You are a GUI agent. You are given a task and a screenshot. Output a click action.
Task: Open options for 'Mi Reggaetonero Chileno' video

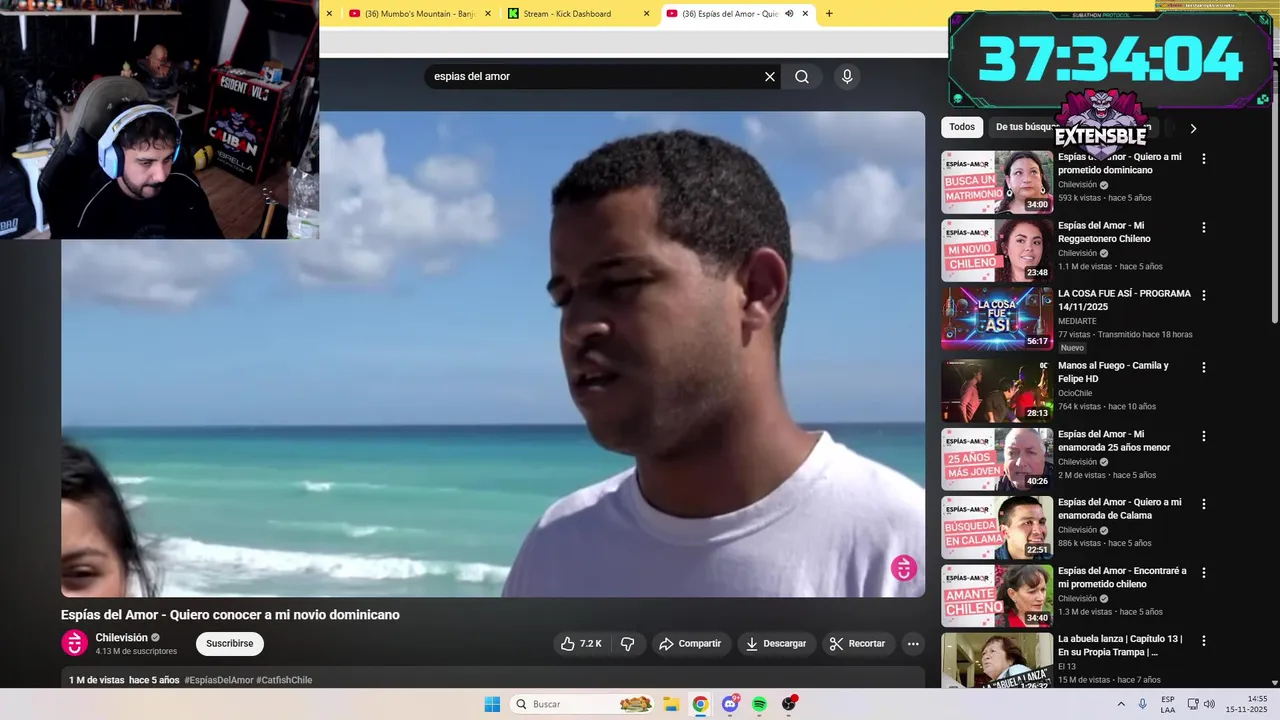point(1204,228)
